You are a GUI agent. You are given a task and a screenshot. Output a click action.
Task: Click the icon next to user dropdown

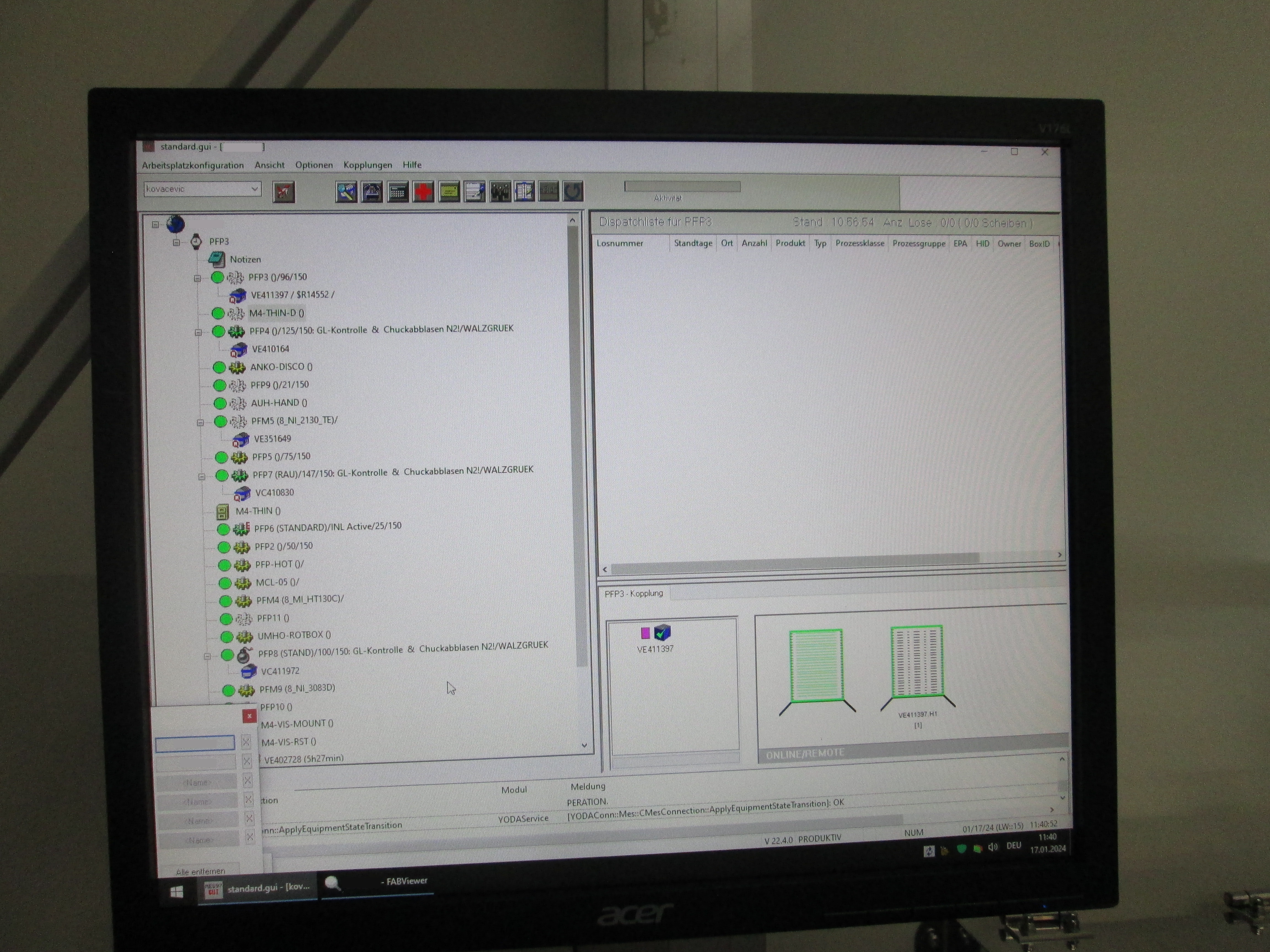(284, 192)
